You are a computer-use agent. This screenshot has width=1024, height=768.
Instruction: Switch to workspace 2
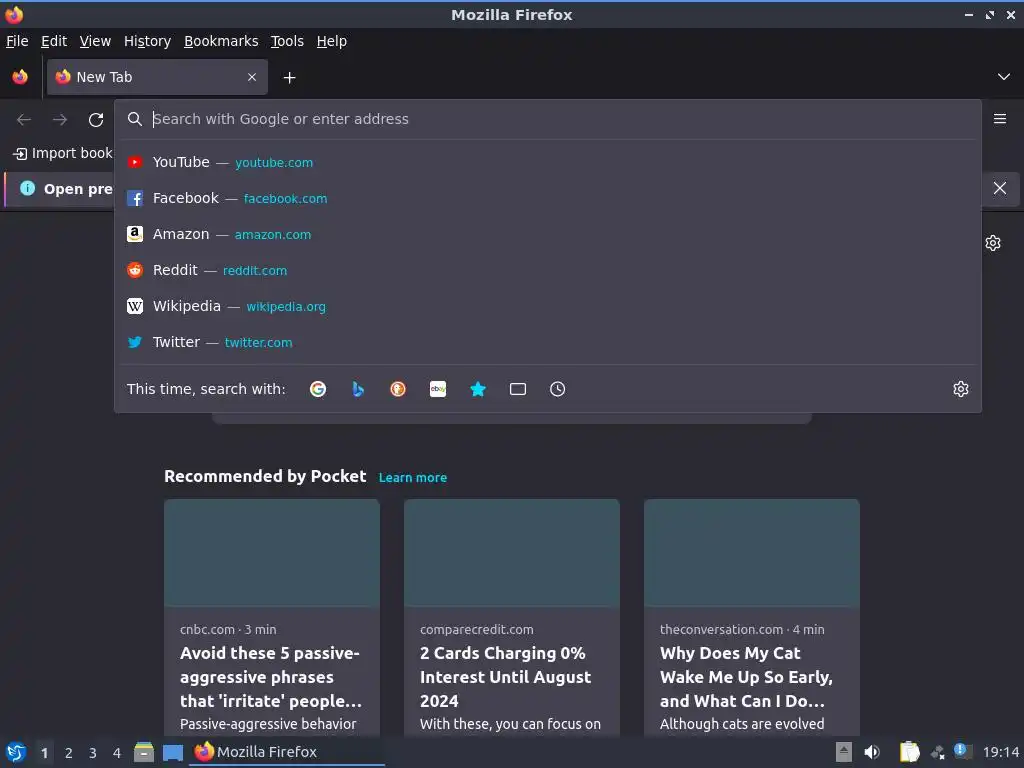(x=69, y=753)
